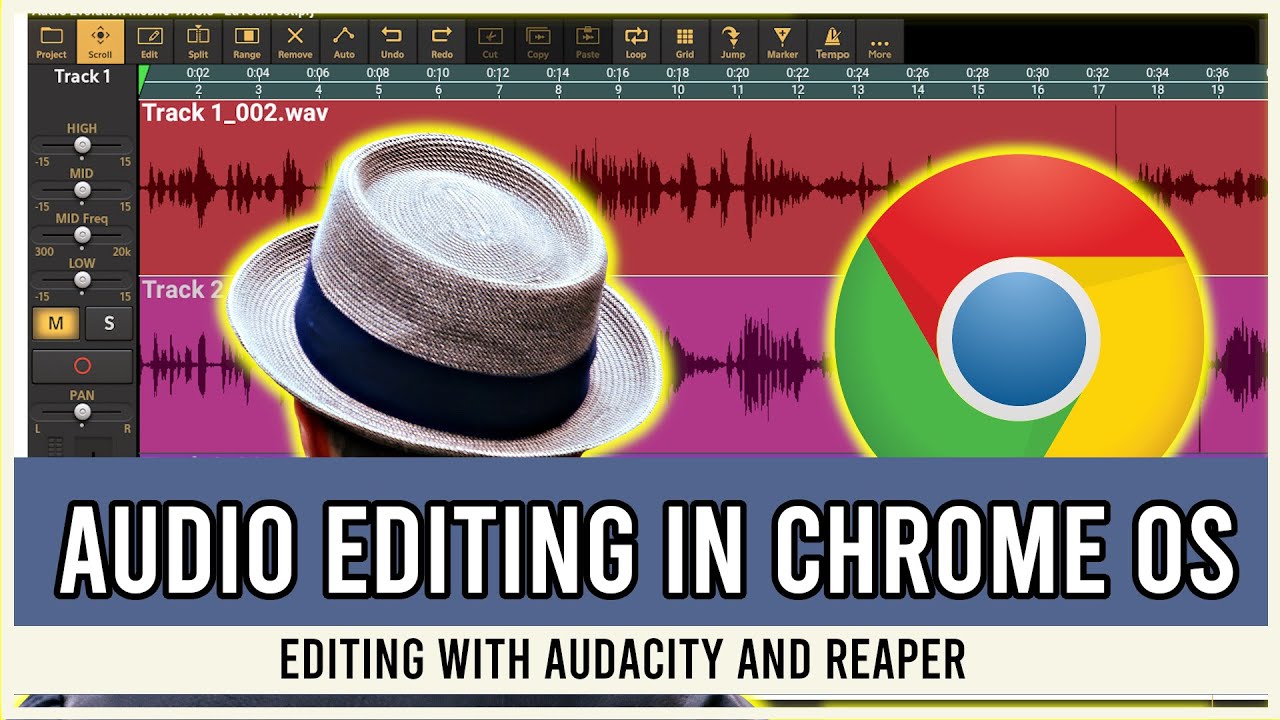Click bar number 5 on the ruler
Screen dimensions: 1280x720
(378, 90)
